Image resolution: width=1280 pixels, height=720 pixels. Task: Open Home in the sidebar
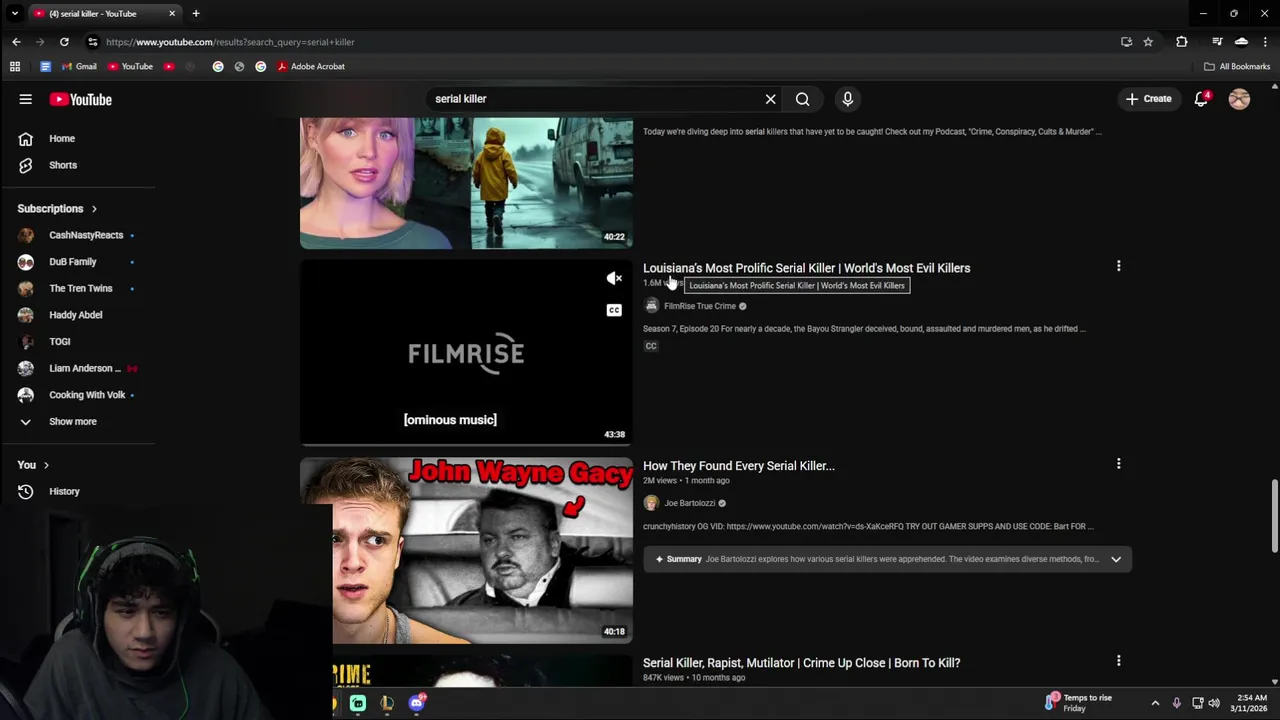click(x=62, y=138)
